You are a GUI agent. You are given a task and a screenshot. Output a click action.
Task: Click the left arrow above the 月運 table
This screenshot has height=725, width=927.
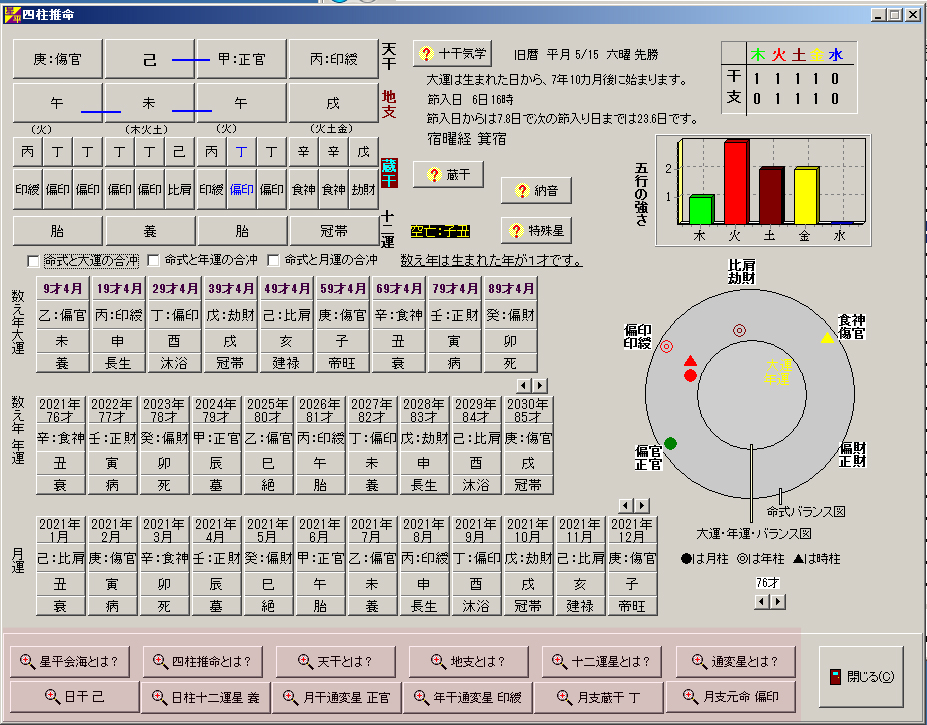[626, 506]
